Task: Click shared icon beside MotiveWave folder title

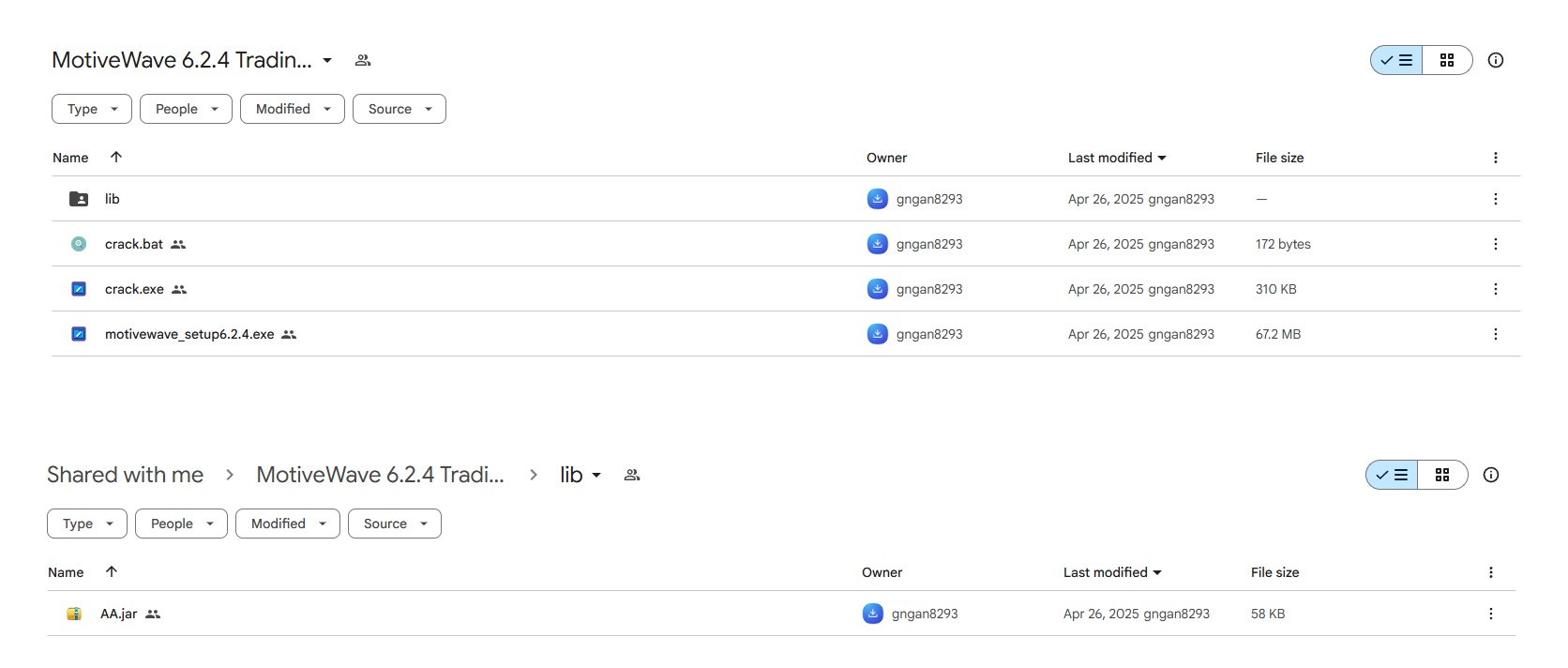Action: [x=363, y=60]
